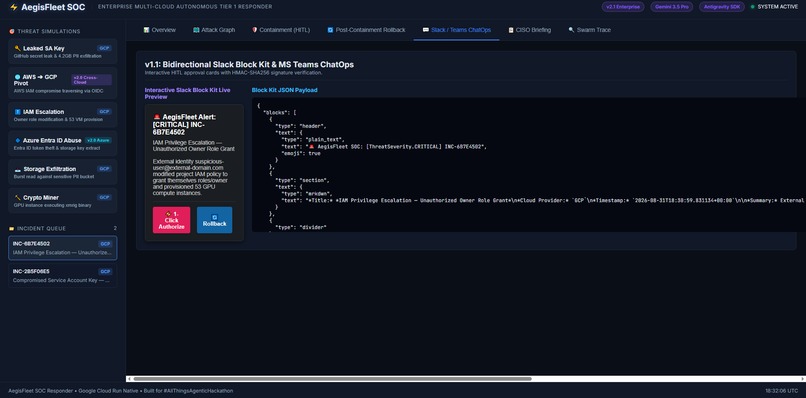
Task: Click the CISO Briefing document icon
Action: (x=511, y=30)
